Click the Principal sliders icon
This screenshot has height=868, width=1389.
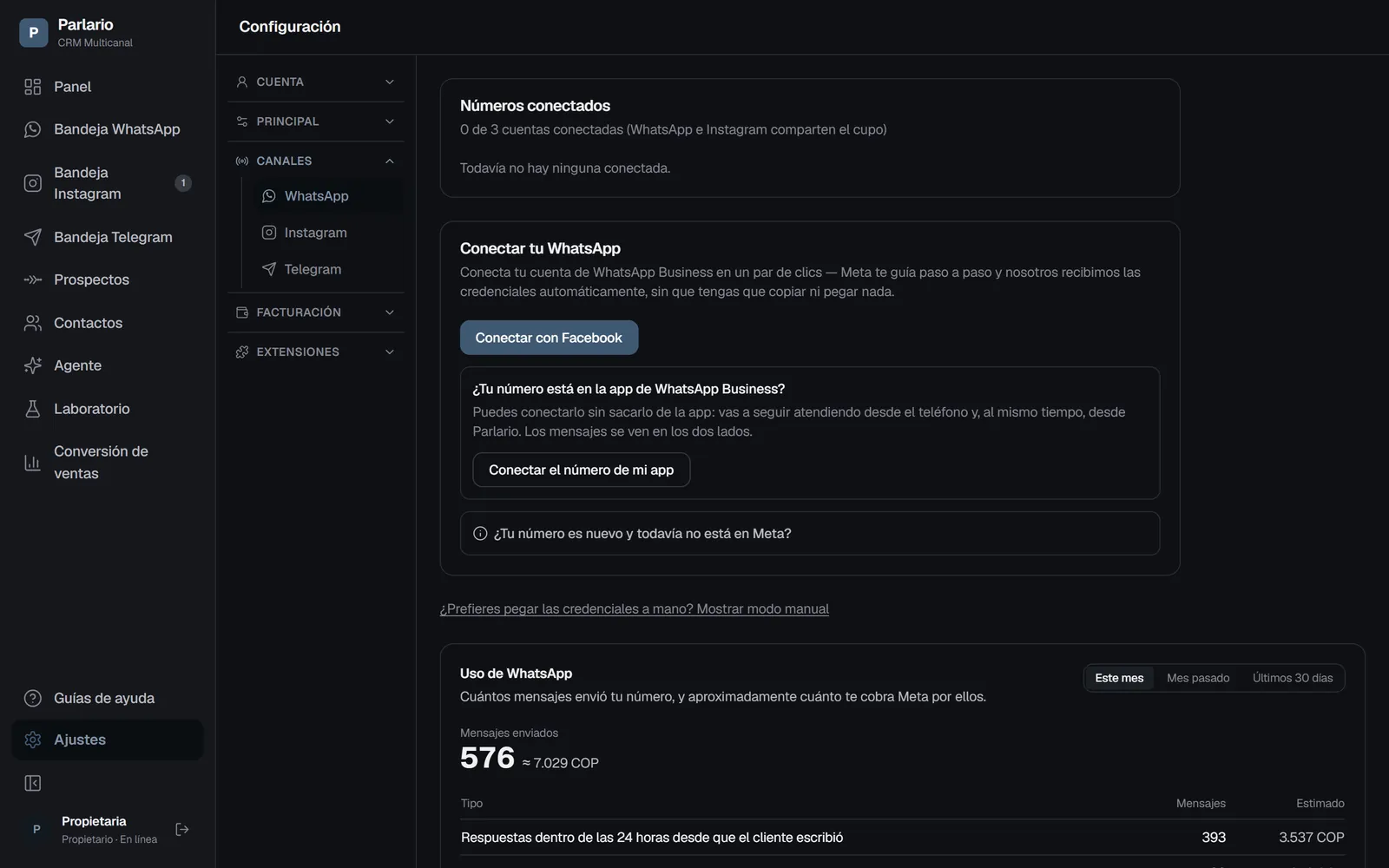coord(242,122)
